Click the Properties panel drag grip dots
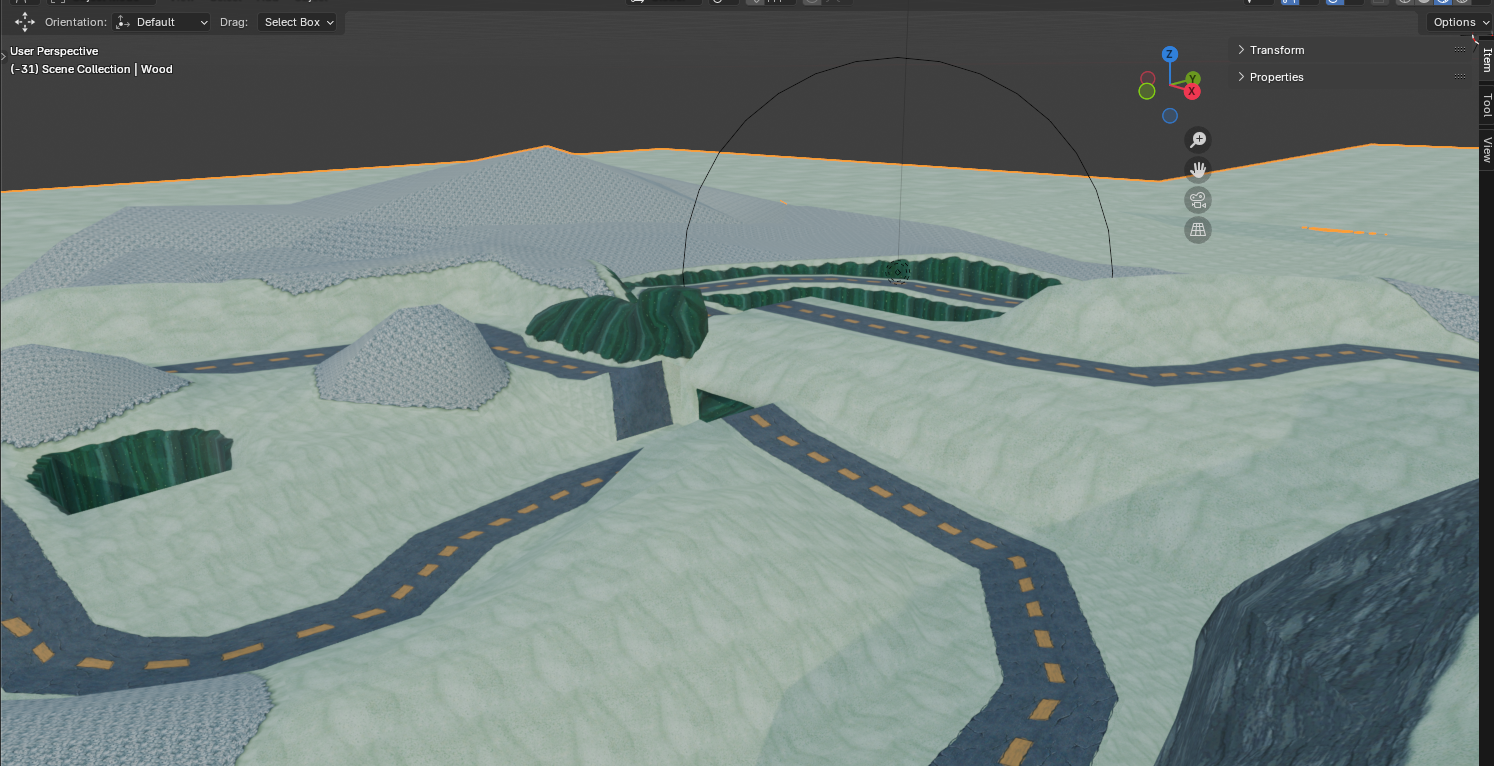Screen dimensions: 1494x766 point(1460,77)
